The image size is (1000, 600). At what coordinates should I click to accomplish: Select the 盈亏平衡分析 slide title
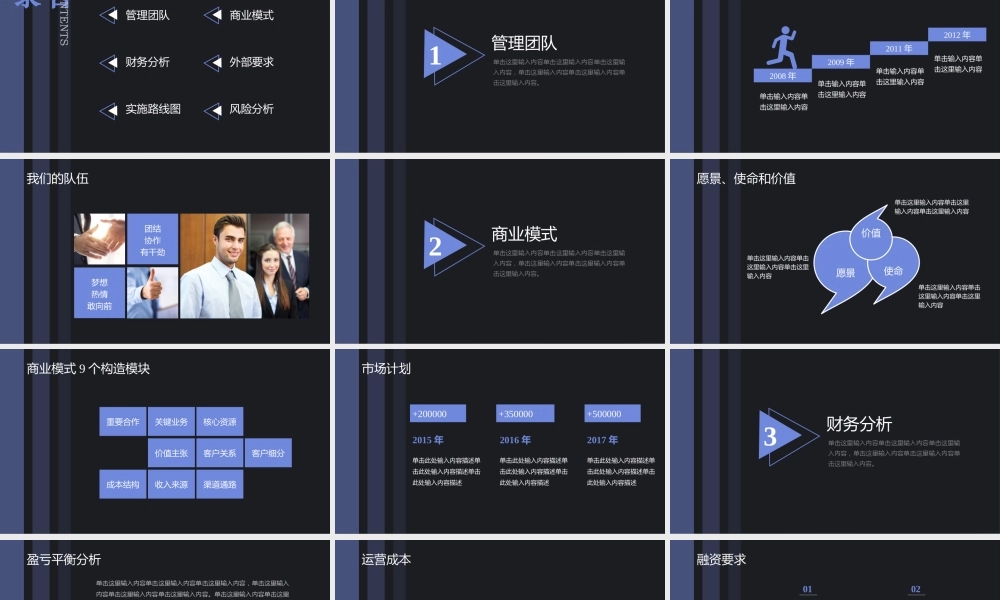[64, 559]
